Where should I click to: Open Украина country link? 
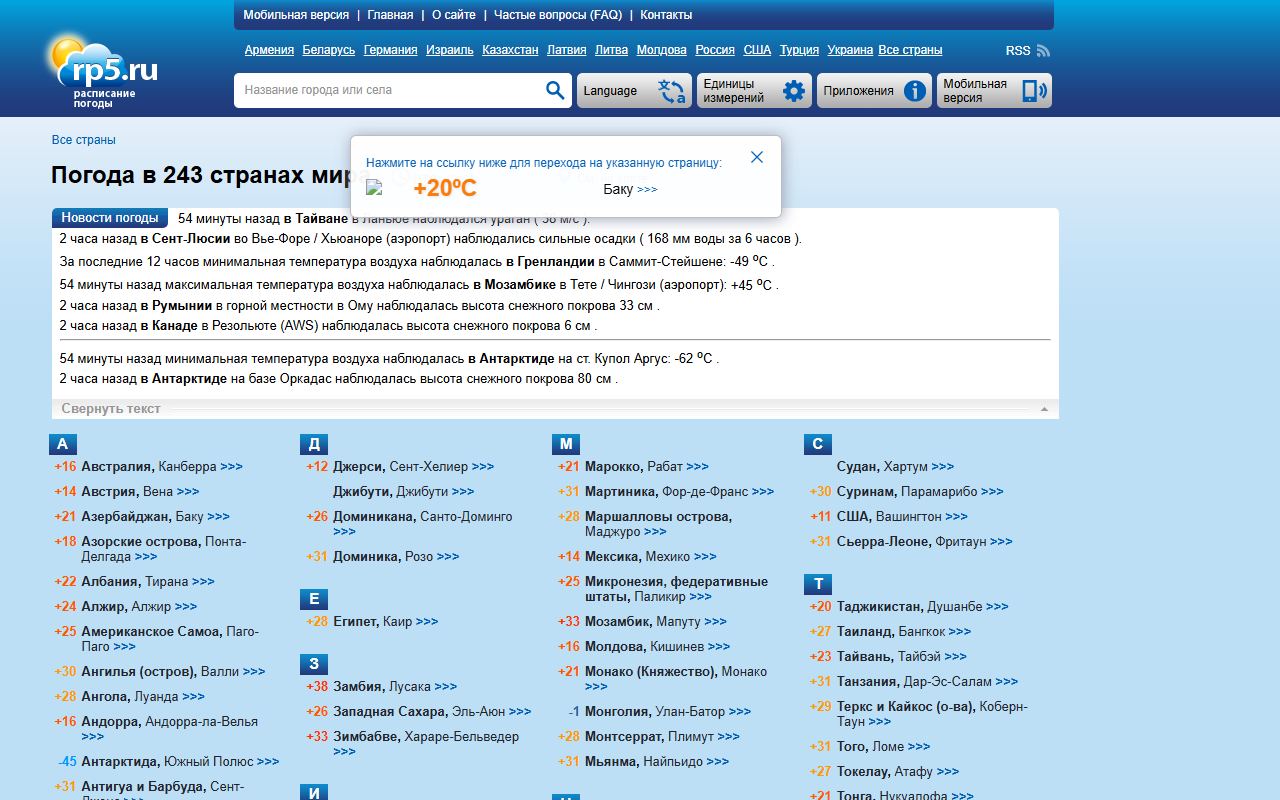coord(851,50)
